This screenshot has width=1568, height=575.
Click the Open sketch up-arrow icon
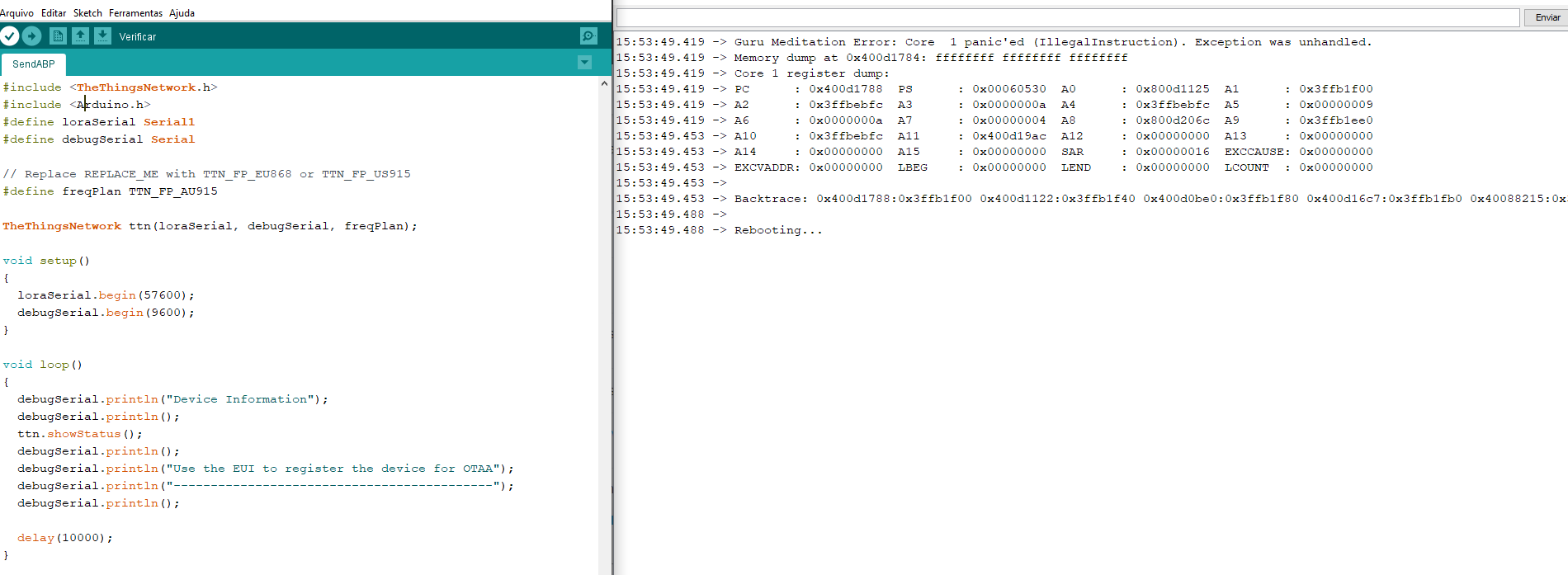pyautogui.click(x=80, y=36)
